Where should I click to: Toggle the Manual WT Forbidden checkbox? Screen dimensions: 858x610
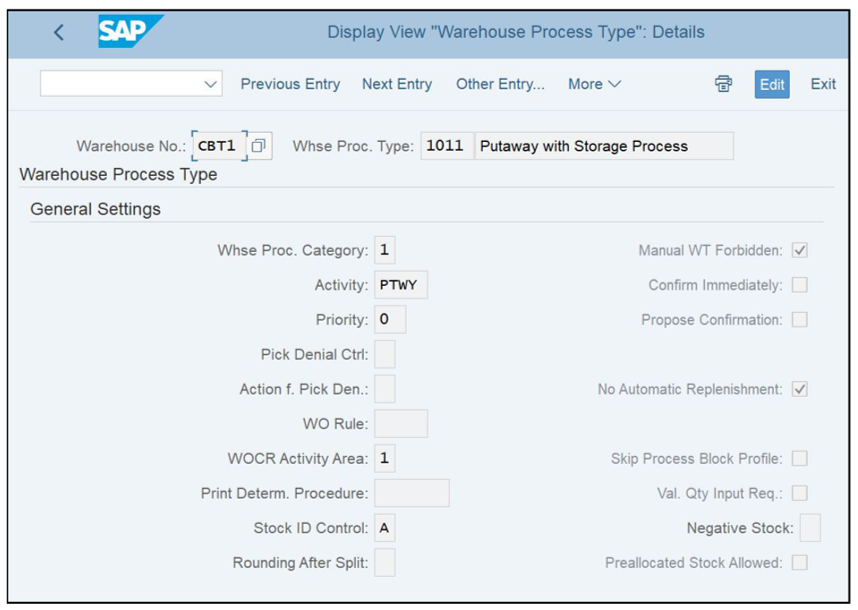point(799,250)
